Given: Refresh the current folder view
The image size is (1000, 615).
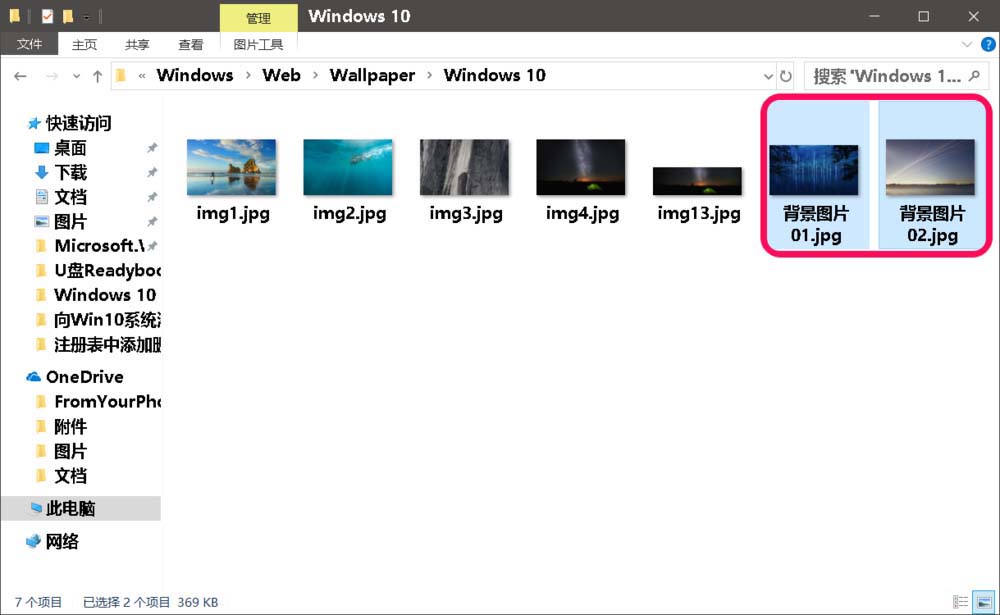Looking at the screenshot, I should [786, 76].
